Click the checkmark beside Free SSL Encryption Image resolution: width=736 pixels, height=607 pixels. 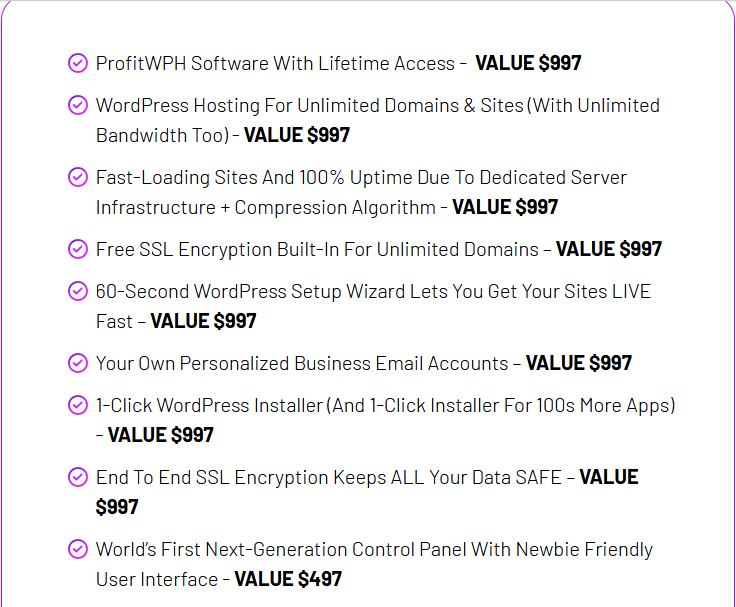(77, 249)
